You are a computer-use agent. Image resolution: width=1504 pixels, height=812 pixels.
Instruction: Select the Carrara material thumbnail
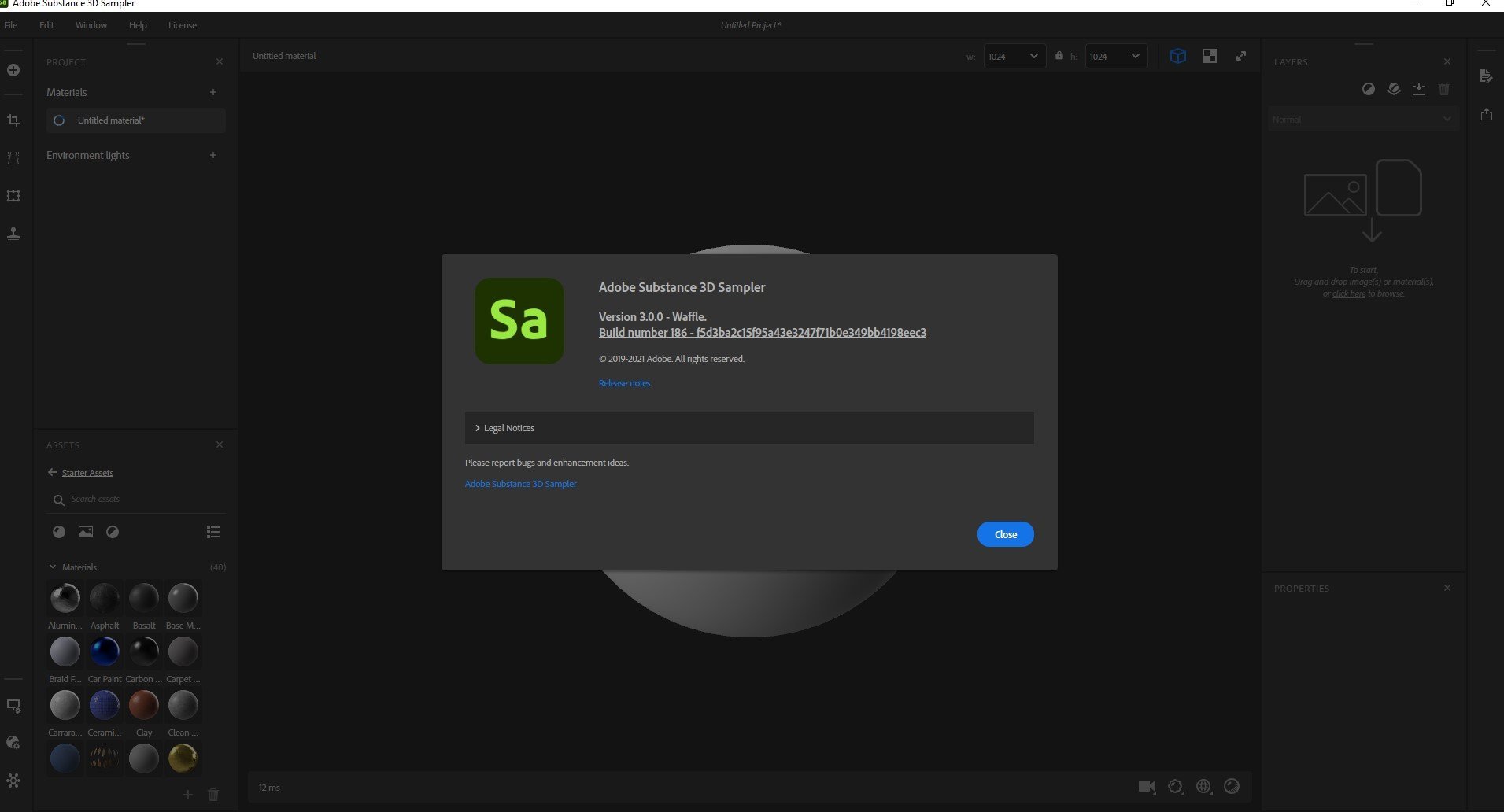point(65,705)
